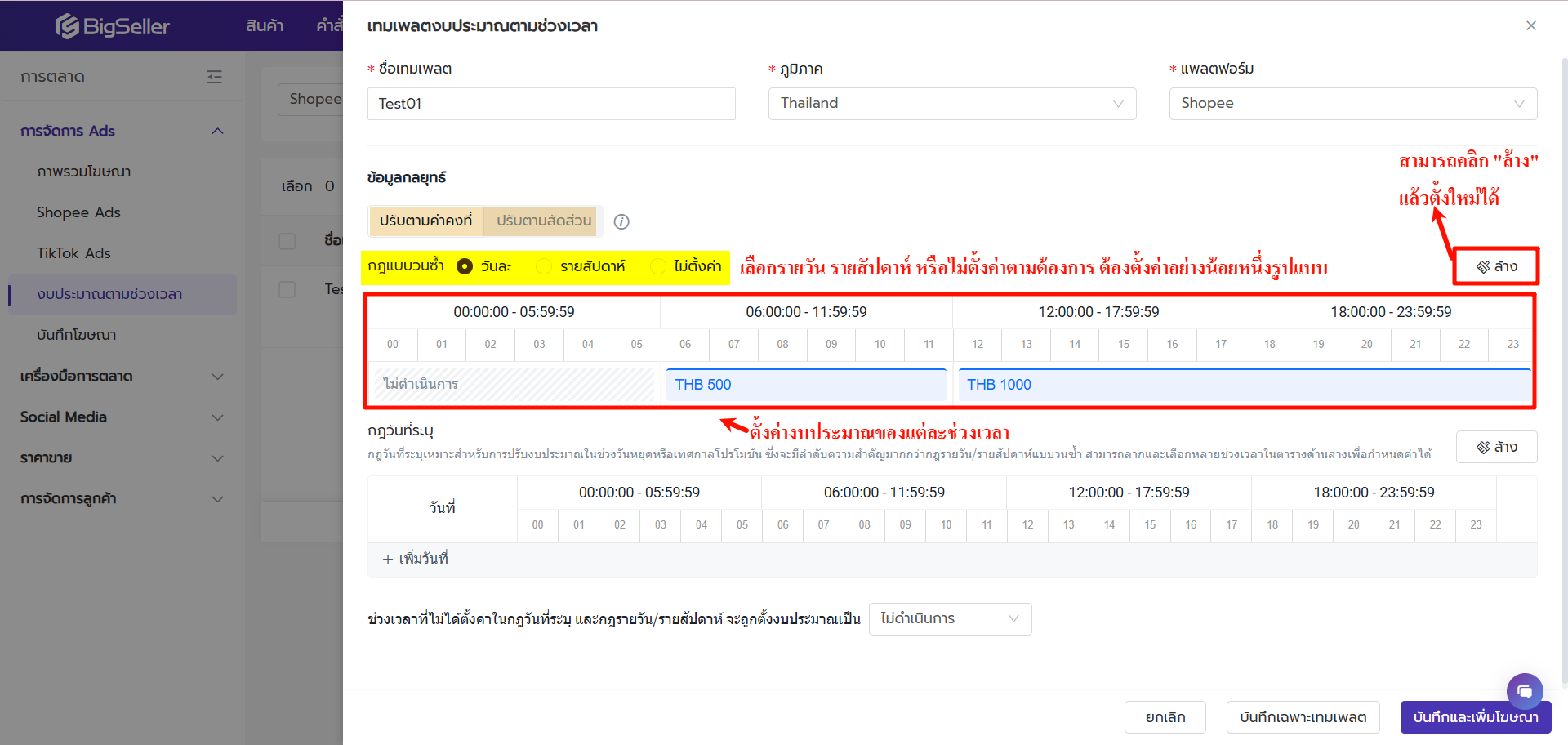Click the plus icon to add date
Image resolution: width=1568 pixels, height=745 pixels.
click(388, 560)
